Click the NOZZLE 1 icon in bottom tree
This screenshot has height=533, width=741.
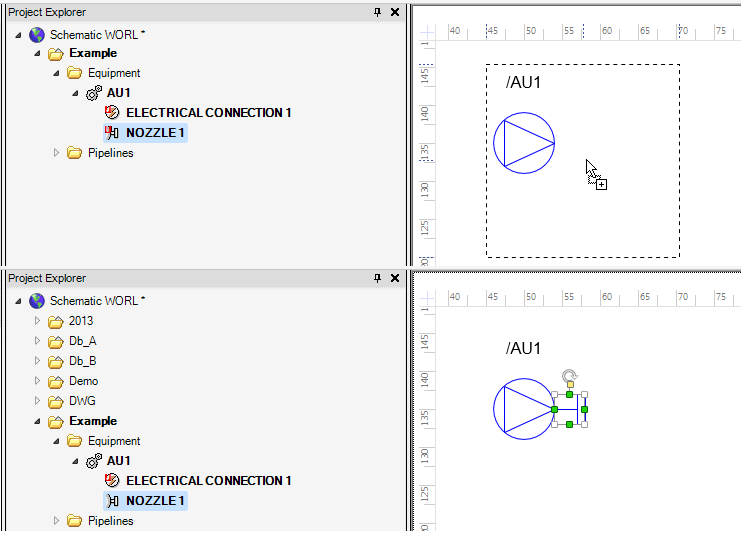(x=112, y=501)
